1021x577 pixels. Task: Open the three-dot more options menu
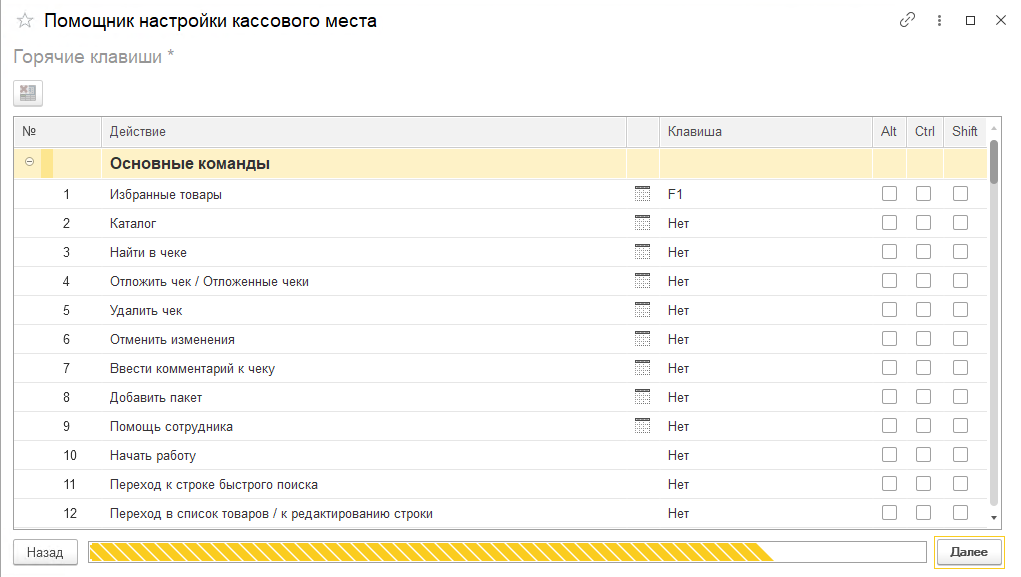tap(939, 20)
